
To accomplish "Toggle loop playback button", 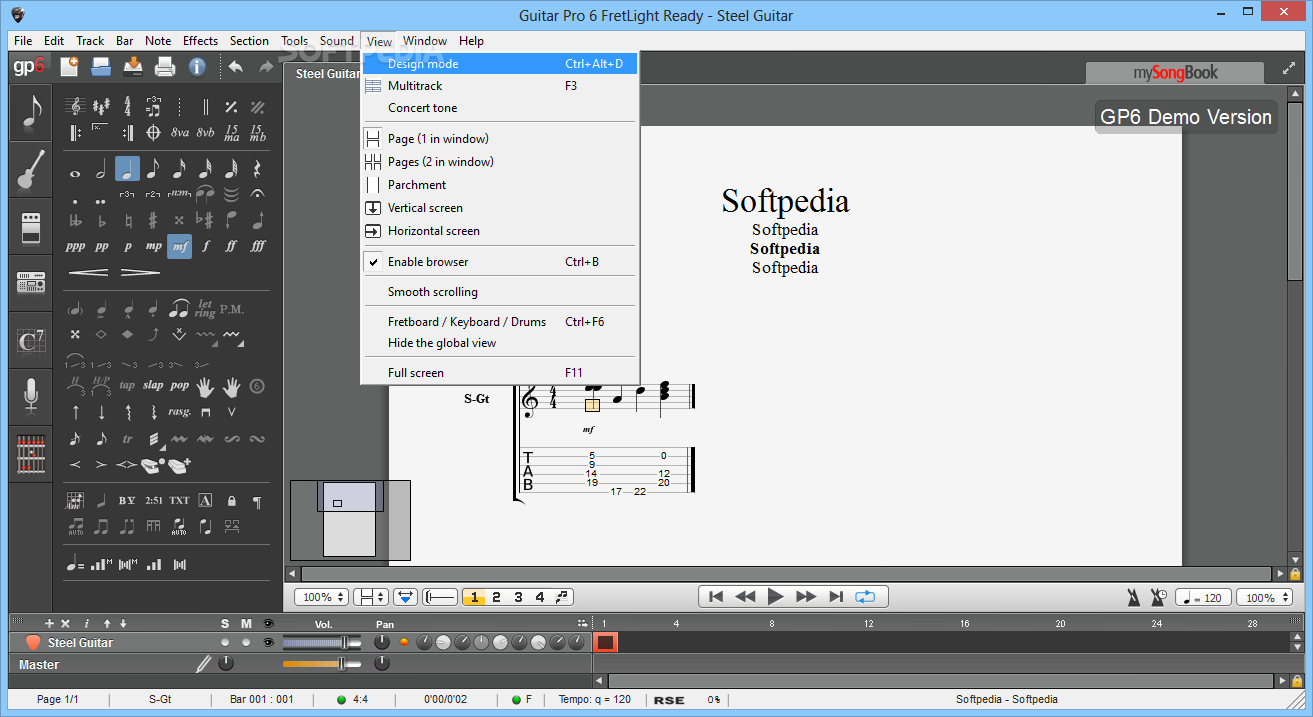I will coord(865,596).
